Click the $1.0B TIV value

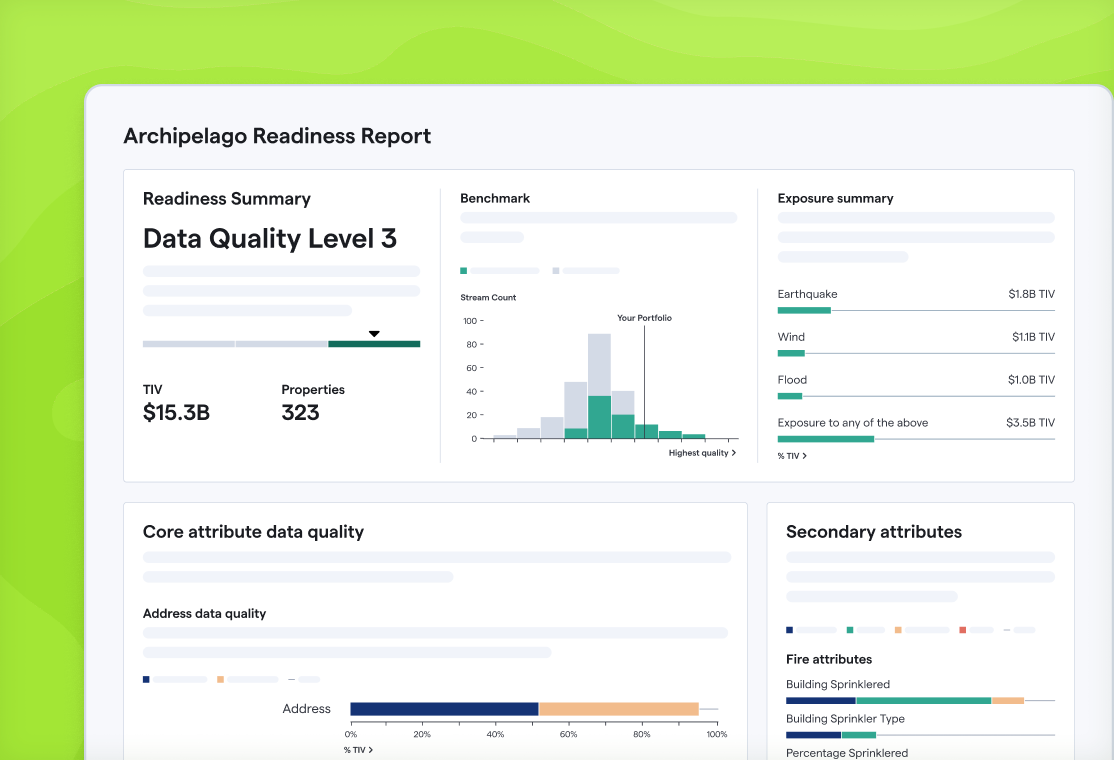pos(1032,380)
